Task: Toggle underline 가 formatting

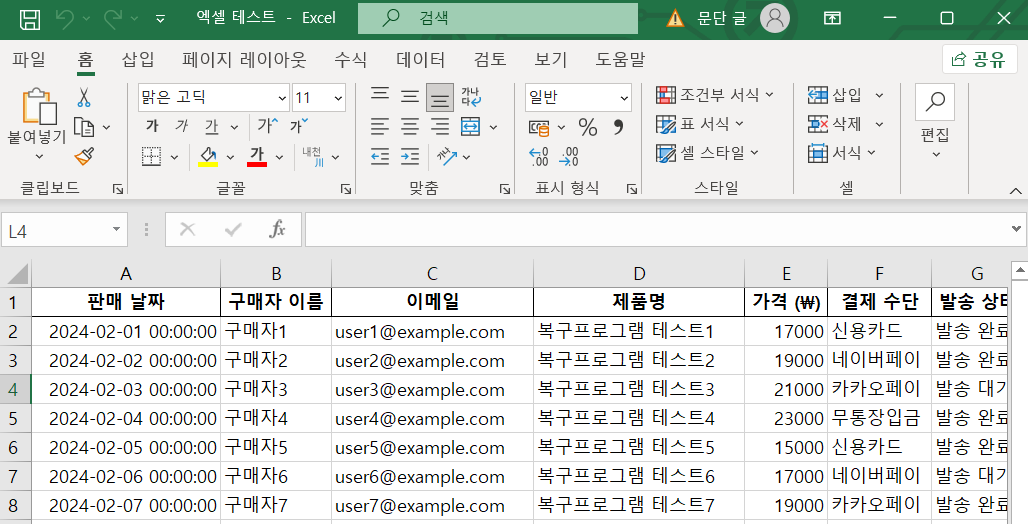Action: (x=211, y=126)
